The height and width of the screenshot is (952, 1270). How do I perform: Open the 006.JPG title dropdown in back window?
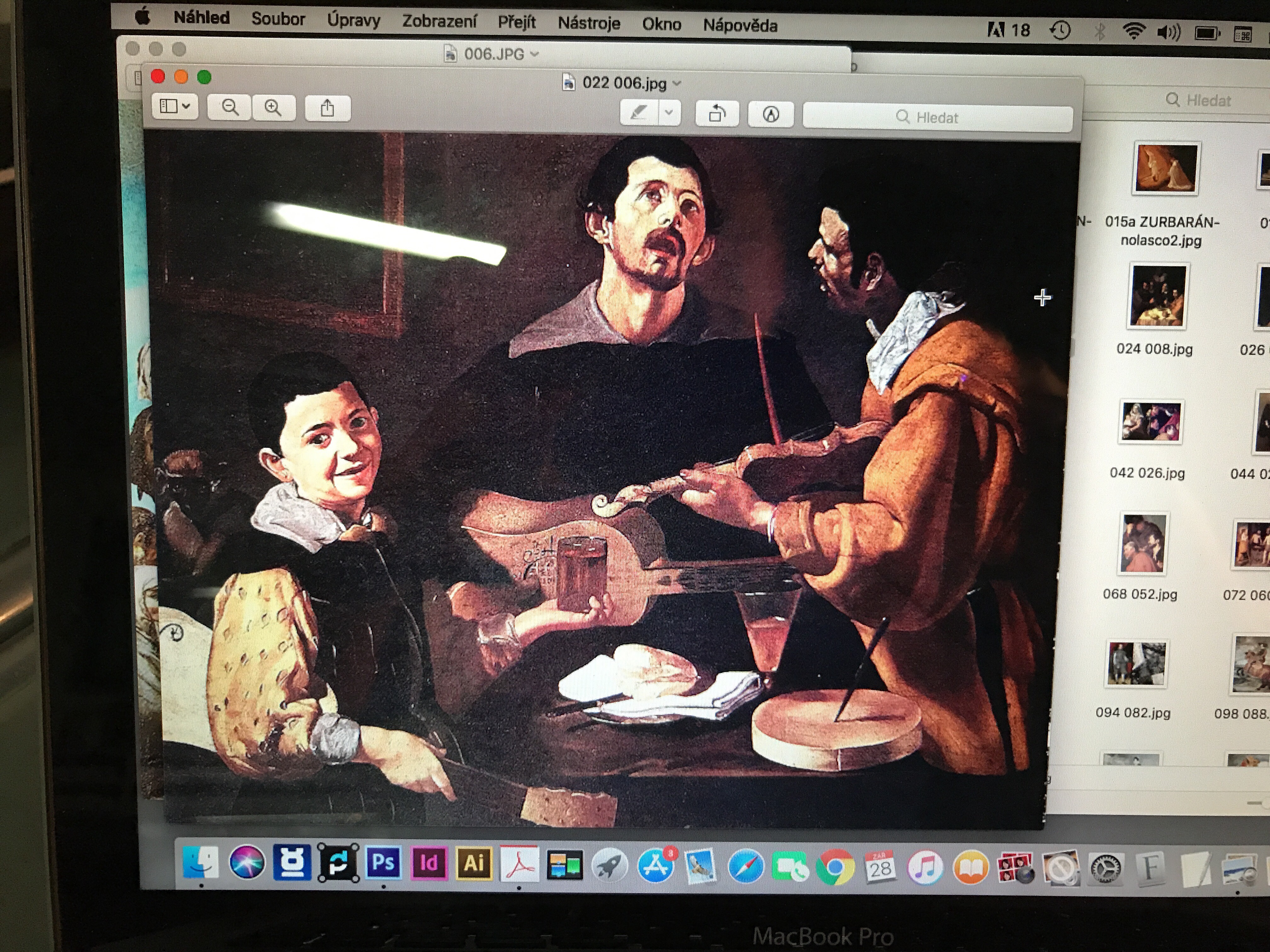(x=535, y=54)
